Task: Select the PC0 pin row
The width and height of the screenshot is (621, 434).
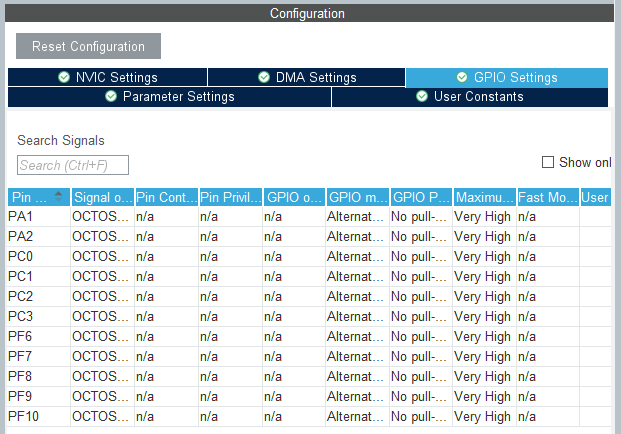Action: (x=309, y=257)
